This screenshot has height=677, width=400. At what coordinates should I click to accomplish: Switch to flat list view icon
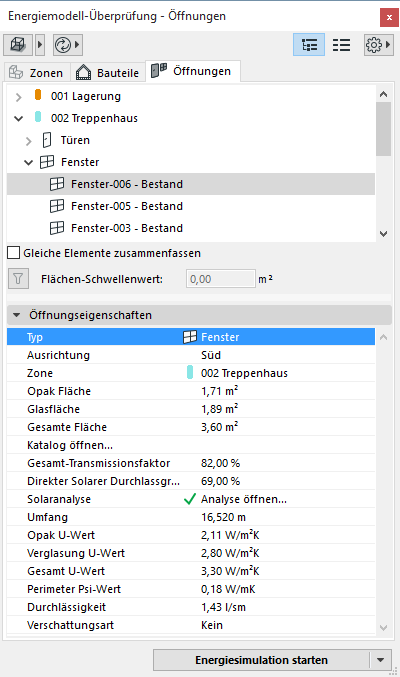[341, 45]
